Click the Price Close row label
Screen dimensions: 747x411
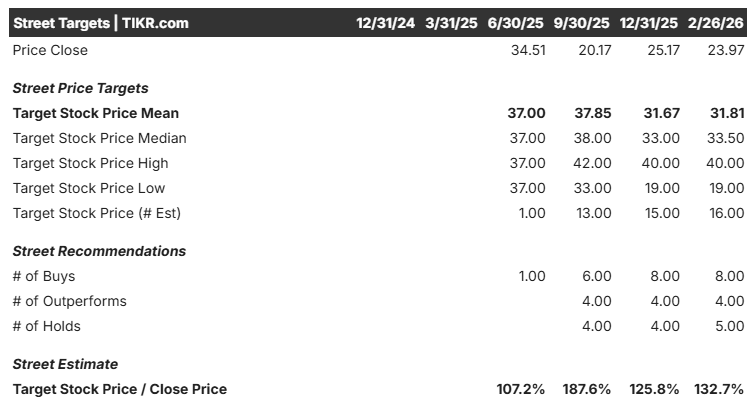[50, 50]
